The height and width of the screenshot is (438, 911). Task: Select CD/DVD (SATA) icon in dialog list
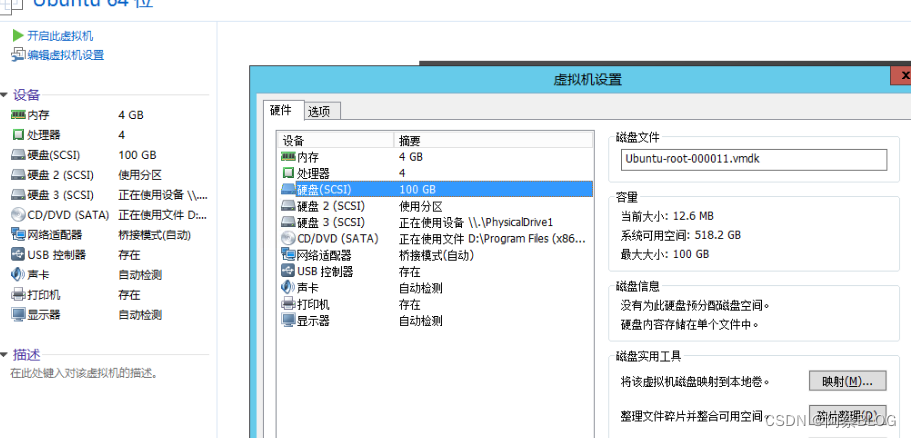point(289,238)
